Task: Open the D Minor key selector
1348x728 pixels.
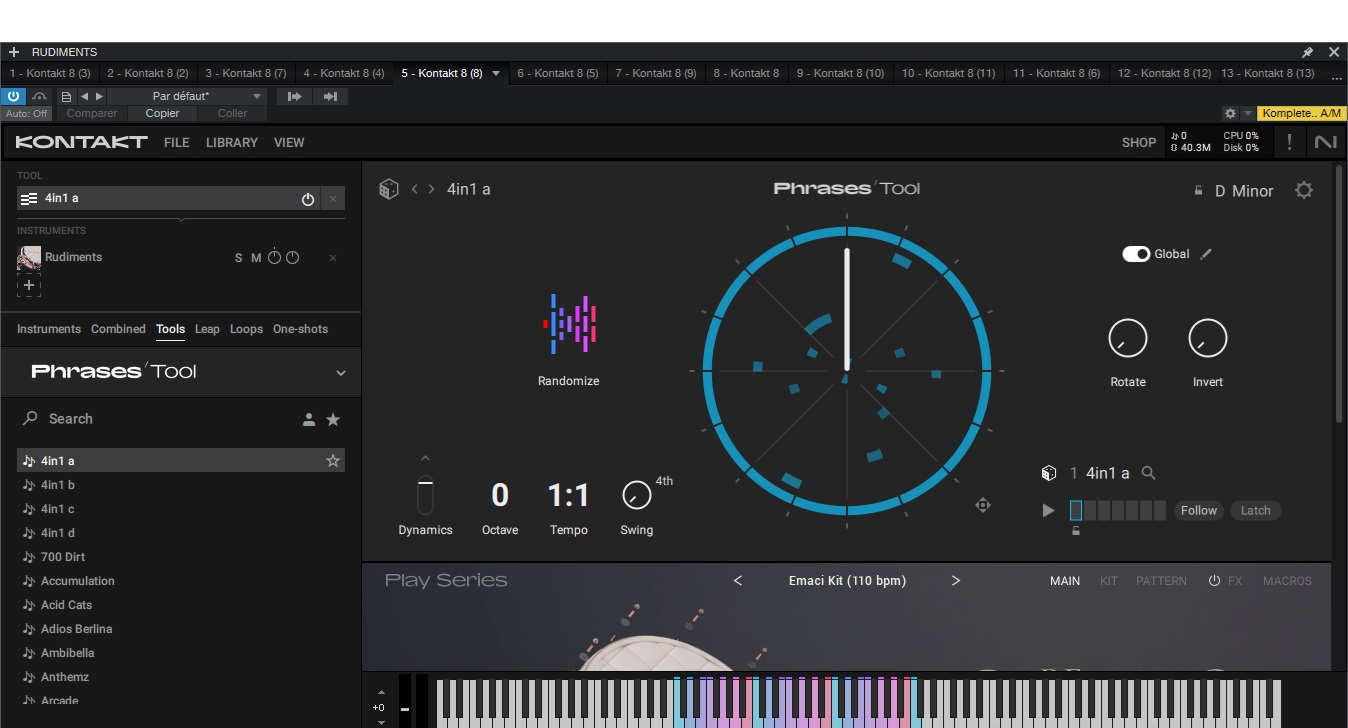Action: (x=1243, y=191)
